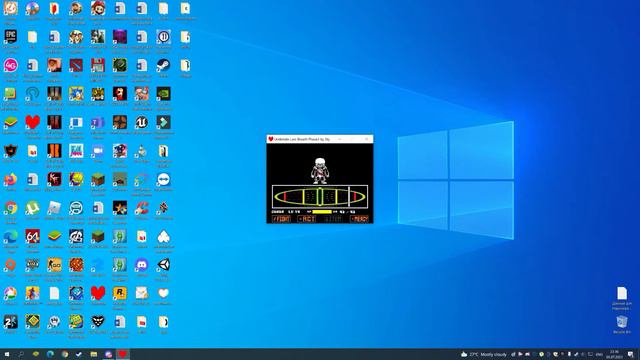Image resolution: width=640 pixels, height=360 pixels.
Task: Open the Filmora desktop shortcut
Action: pos(163,122)
